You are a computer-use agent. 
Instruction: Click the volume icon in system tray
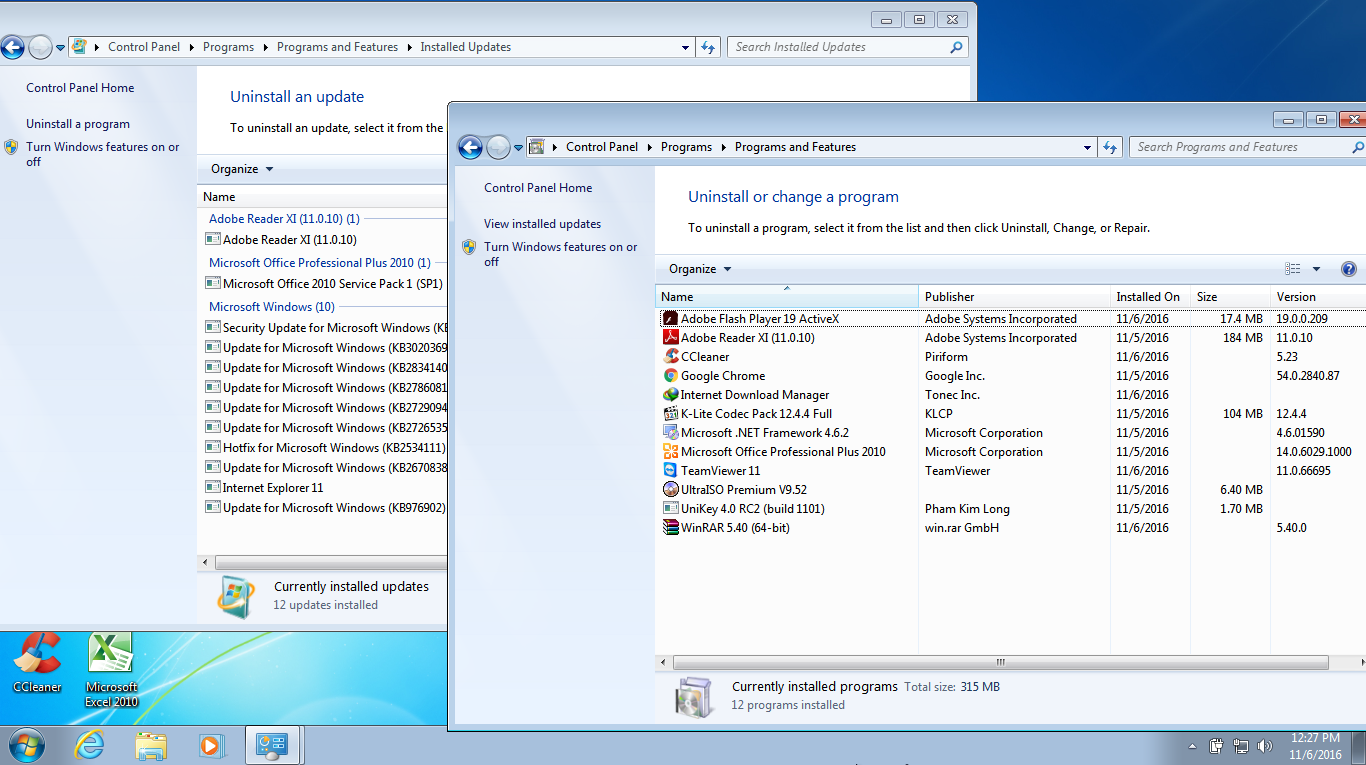pyautogui.click(x=1264, y=746)
